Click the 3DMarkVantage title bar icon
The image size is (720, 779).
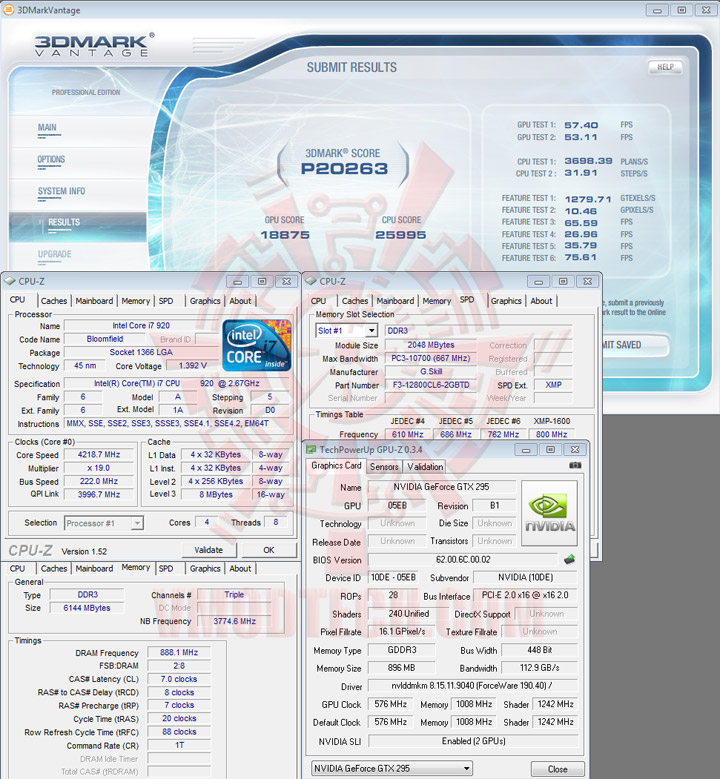click(x=8, y=9)
